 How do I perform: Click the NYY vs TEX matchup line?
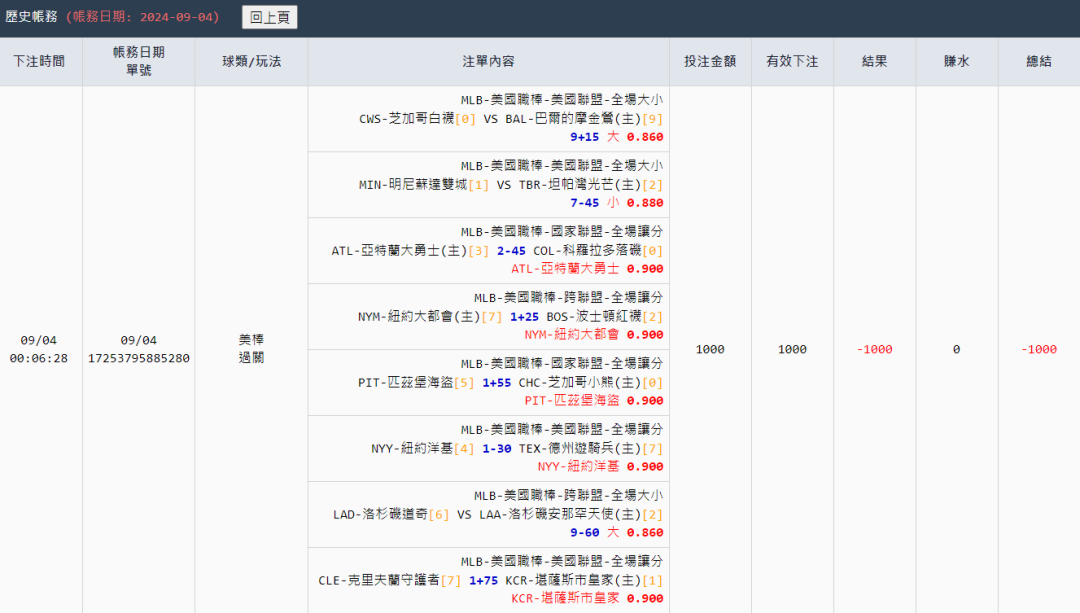(517, 448)
